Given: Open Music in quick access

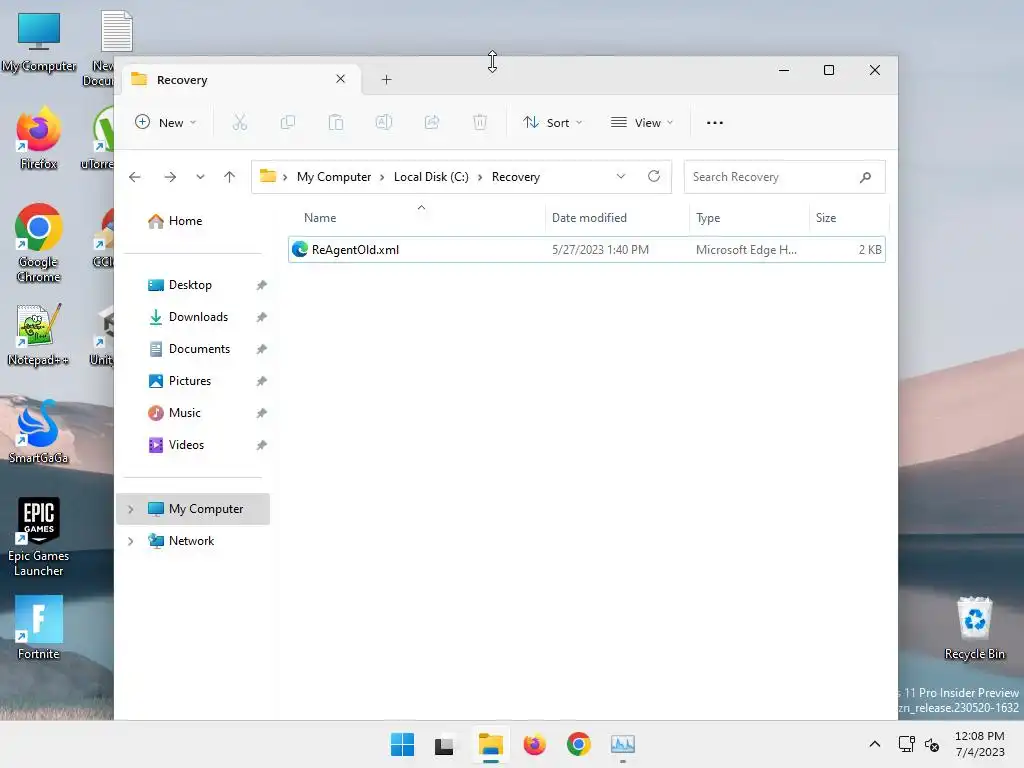Looking at the screenshot, I should [x=185, y=413].
